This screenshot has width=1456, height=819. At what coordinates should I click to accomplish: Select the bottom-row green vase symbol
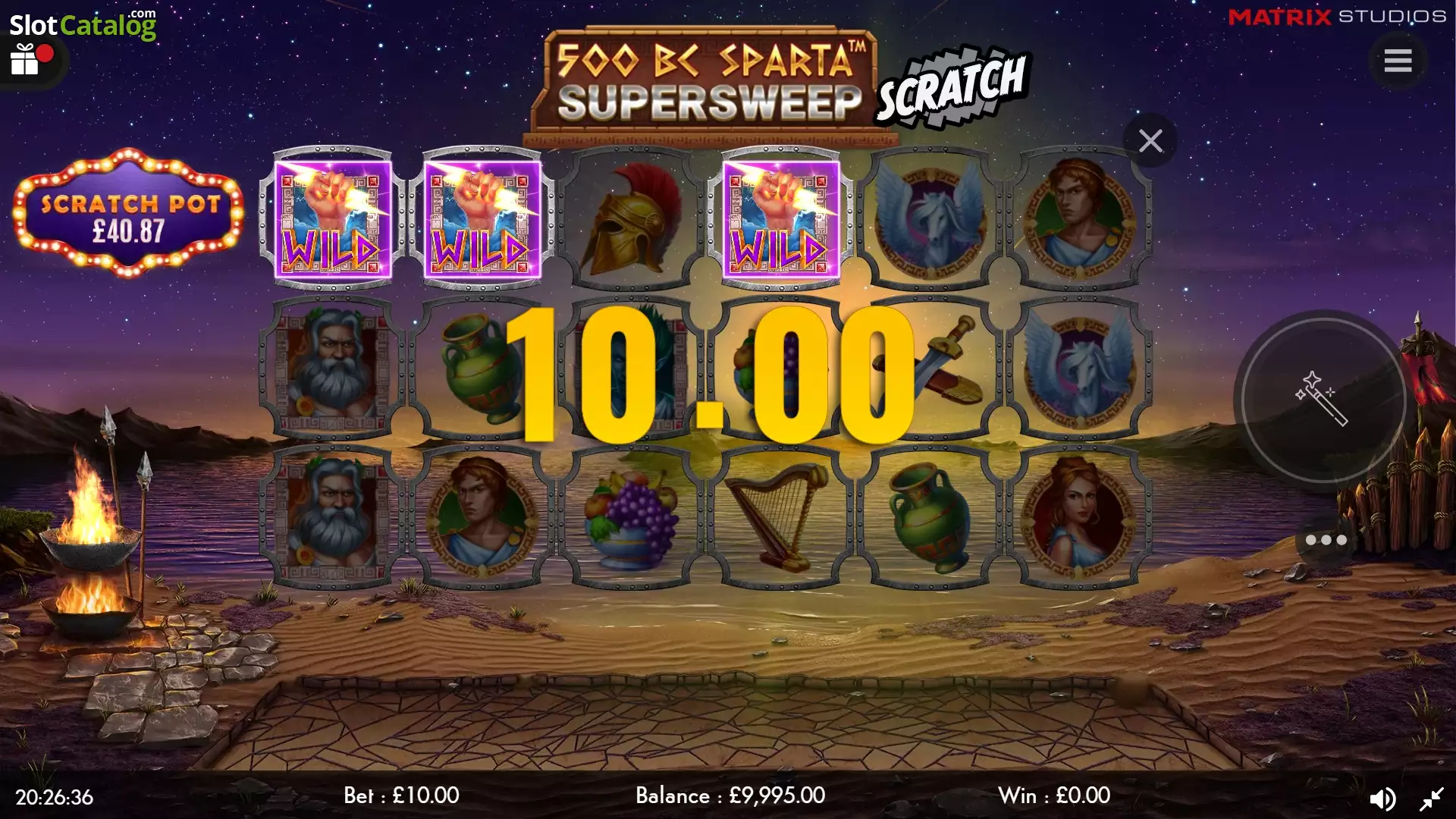click(x=930, y=517)
